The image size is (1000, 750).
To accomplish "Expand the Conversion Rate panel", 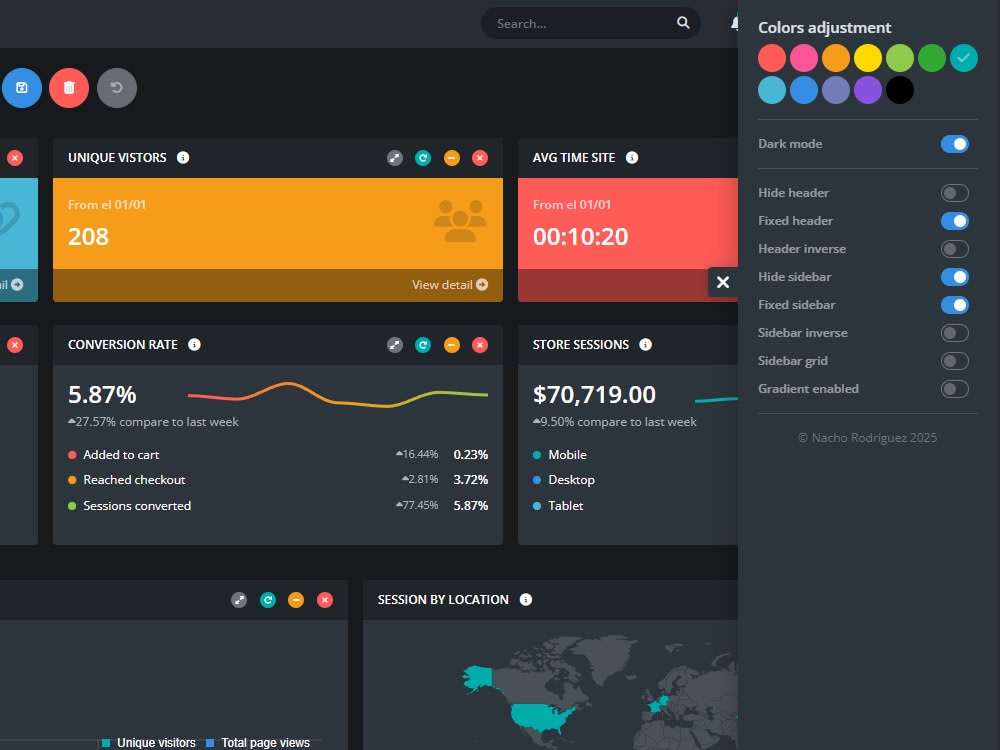I will 395,345.
